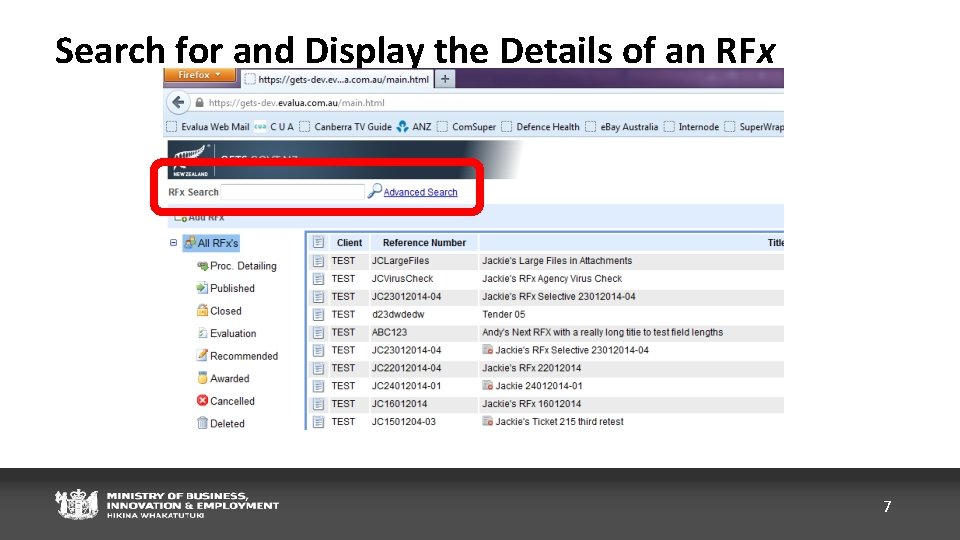Click the padlock site identity icon
The image size is (960, 540).
tap(199, 103)
